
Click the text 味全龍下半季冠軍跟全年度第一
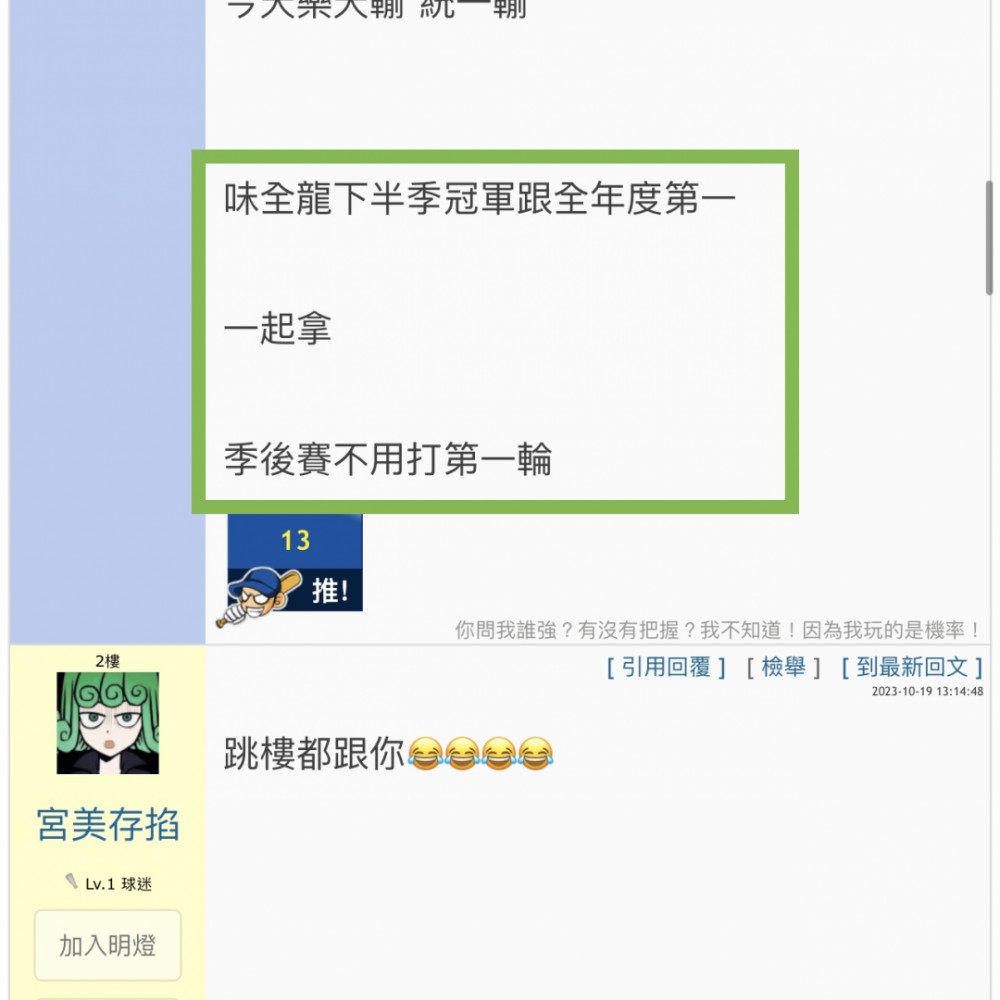[x=480, y=198]
